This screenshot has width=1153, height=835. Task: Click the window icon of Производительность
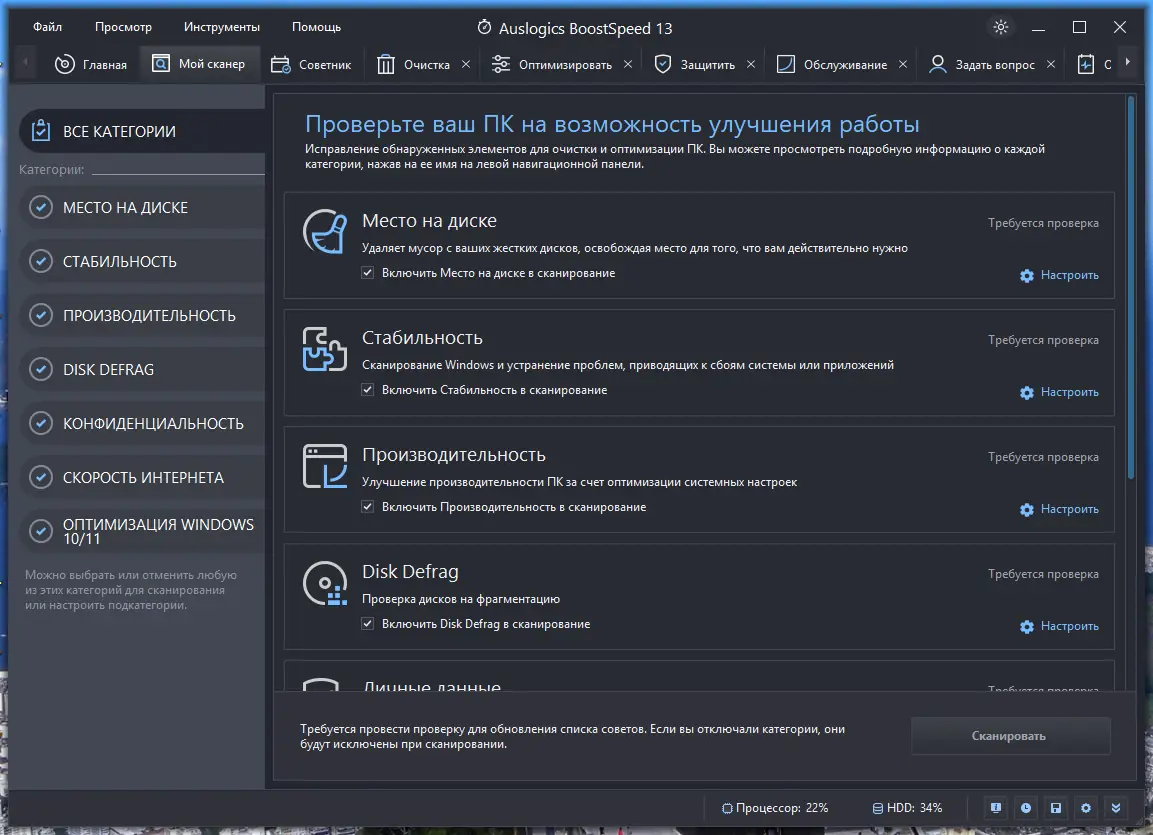click(x=325, y=466)
